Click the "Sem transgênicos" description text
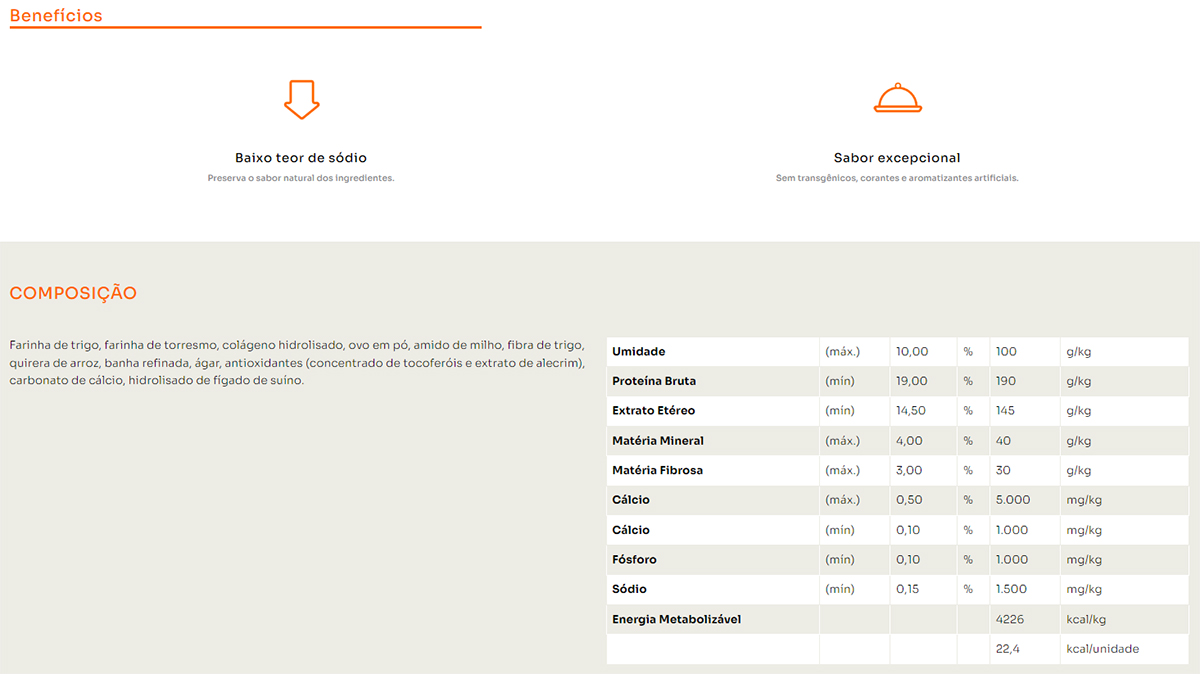The height and width of the screenshot is (674, 1200). tap(897, 178)
